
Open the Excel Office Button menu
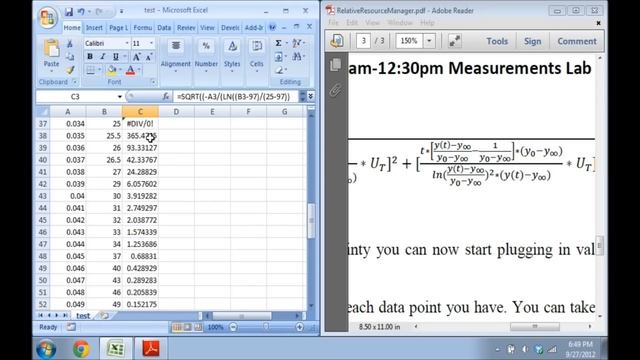(47, 18)
